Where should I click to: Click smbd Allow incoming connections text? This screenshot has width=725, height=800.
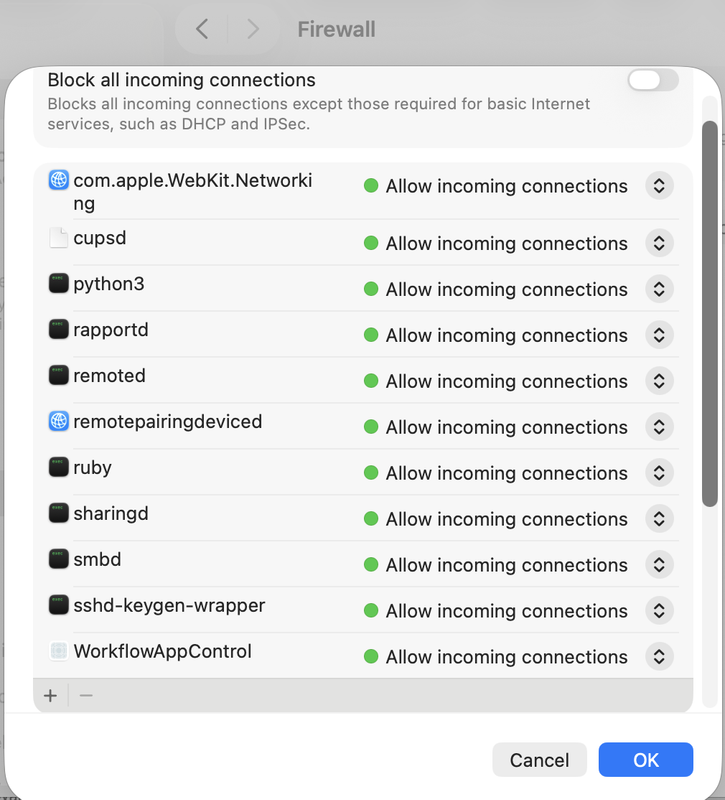pos(507,565)
